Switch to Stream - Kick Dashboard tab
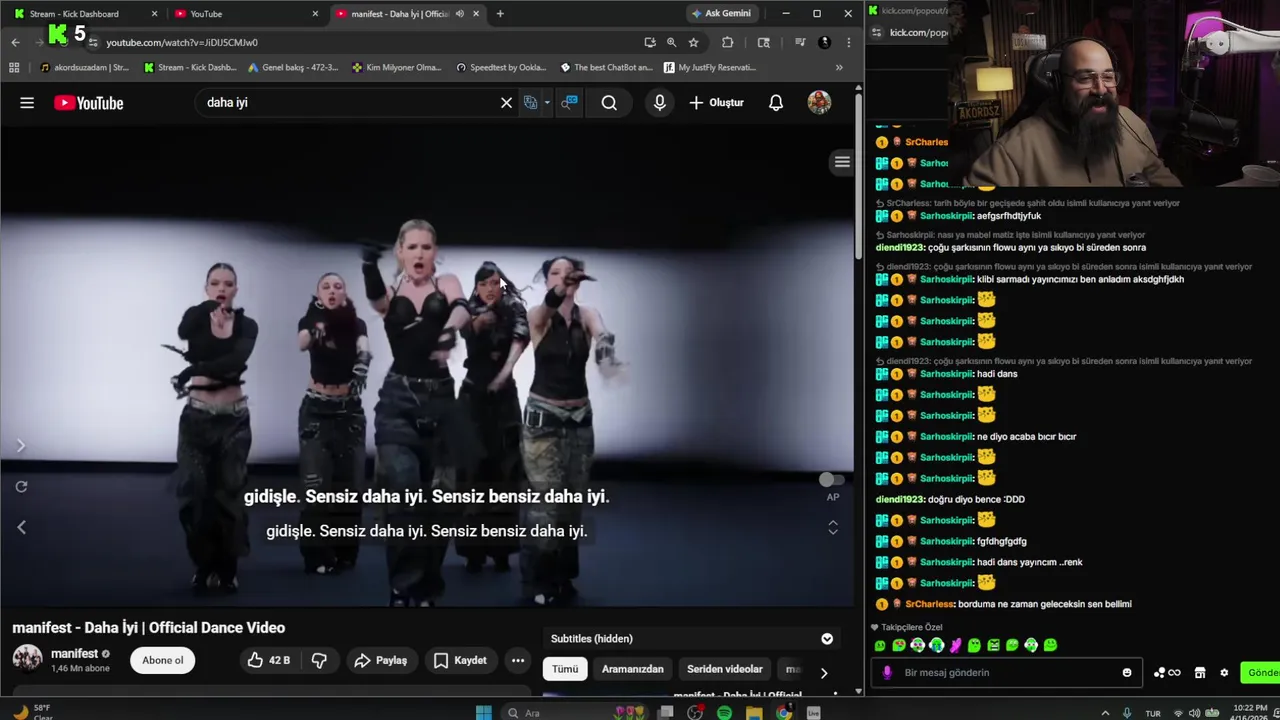The width and height of the screenshot is (1280, 720). click(84, 14)
